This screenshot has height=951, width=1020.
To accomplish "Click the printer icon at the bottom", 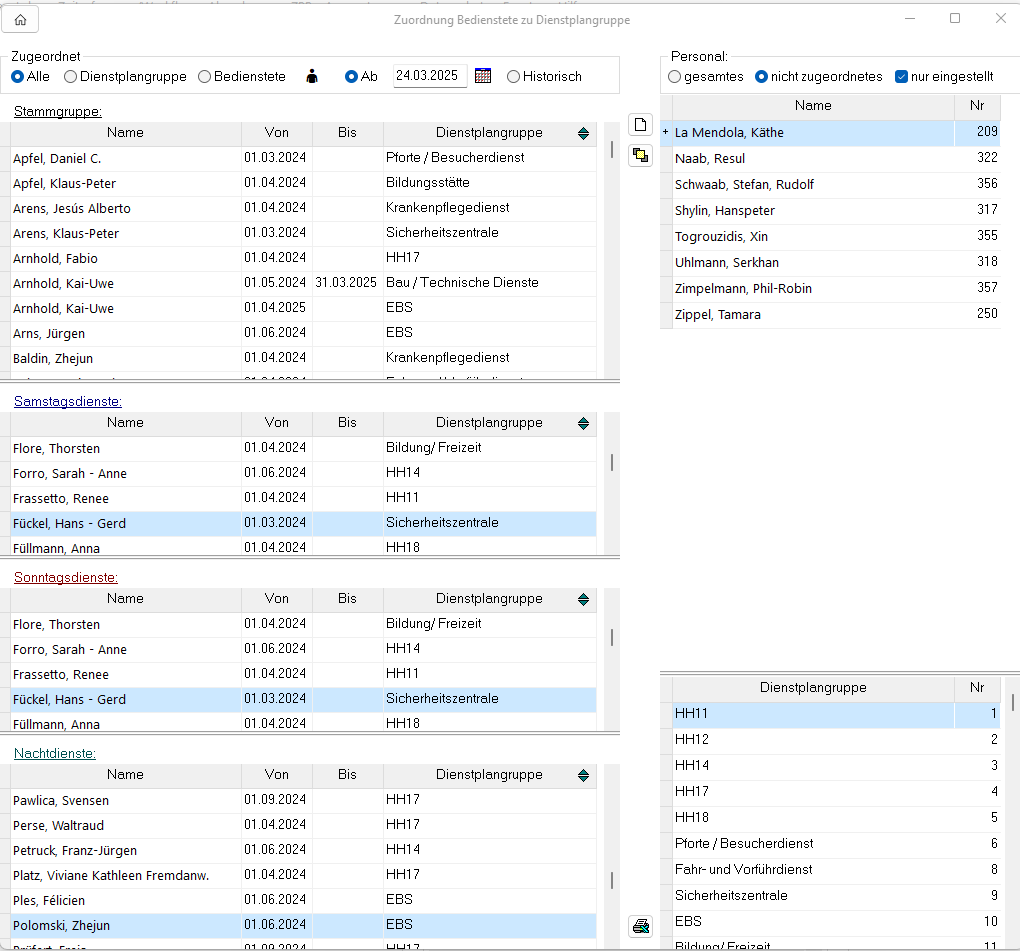I will (640, 926).
